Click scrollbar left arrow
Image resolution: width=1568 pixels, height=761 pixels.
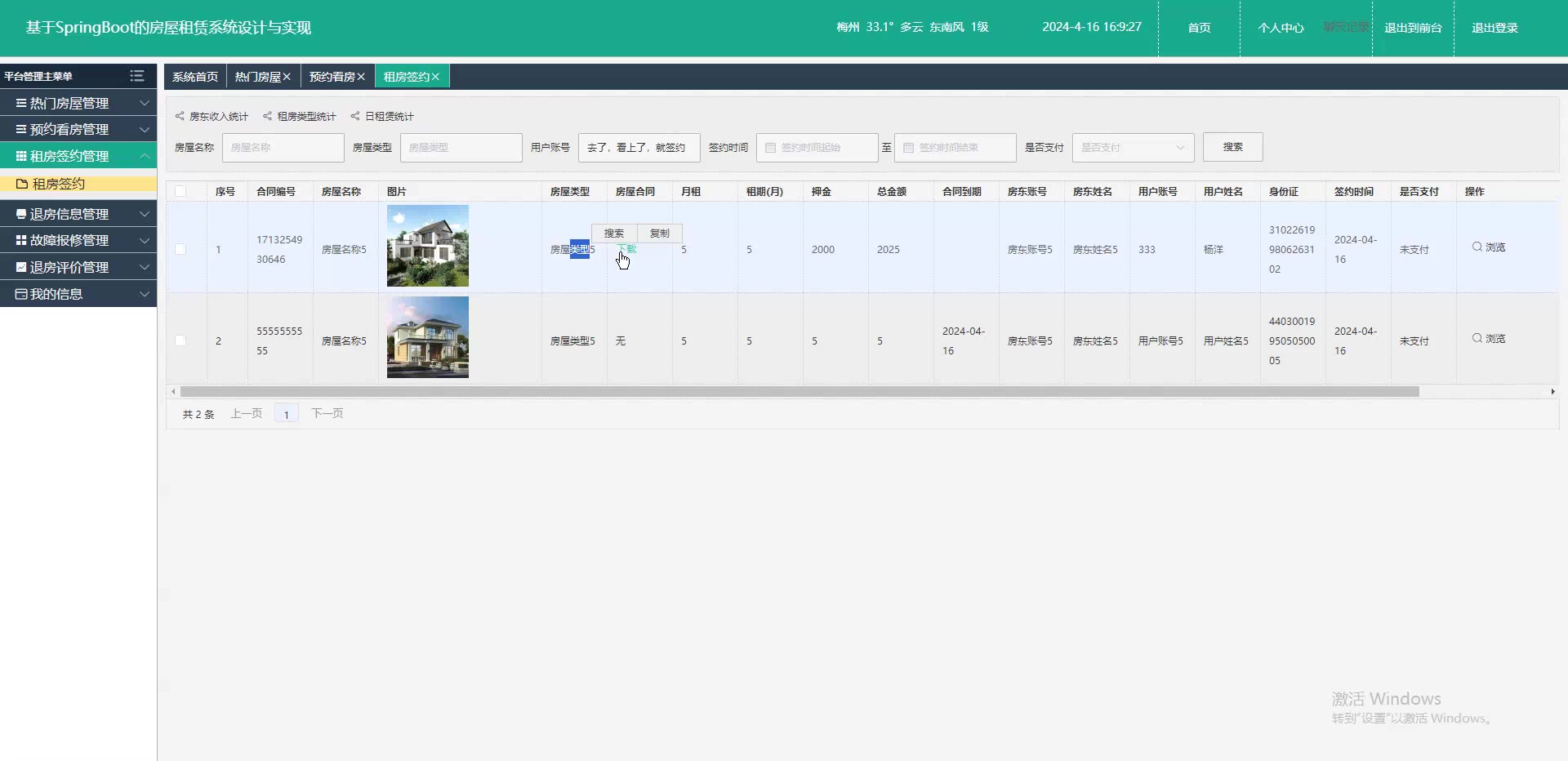pos(173,392)
